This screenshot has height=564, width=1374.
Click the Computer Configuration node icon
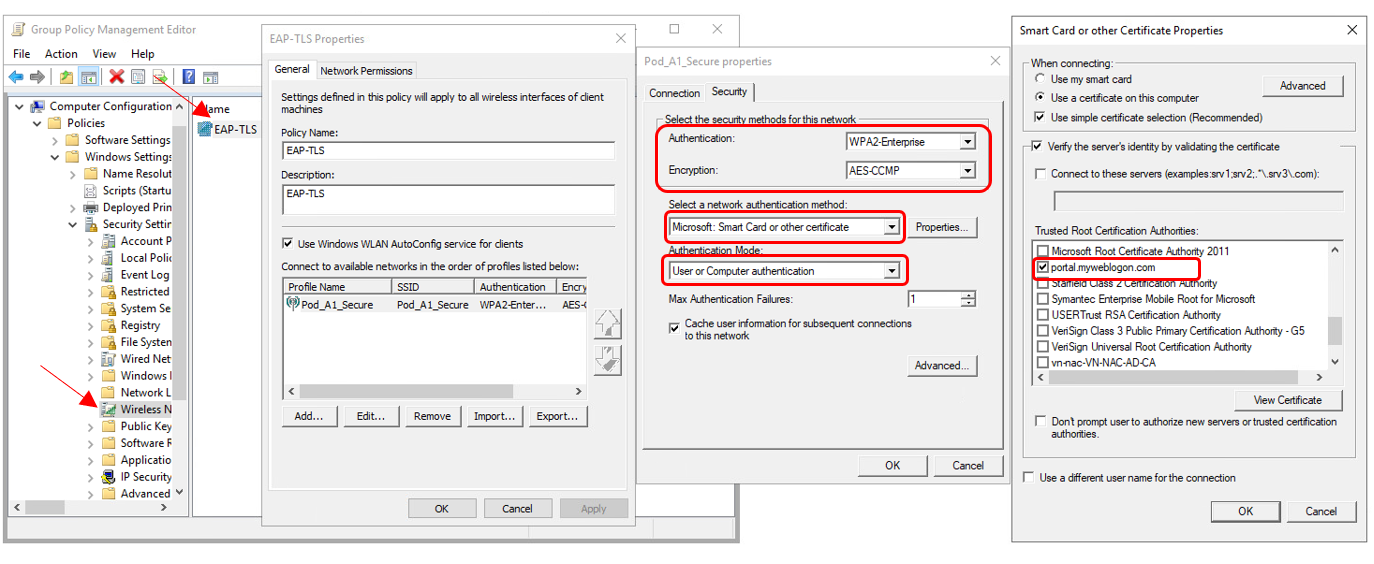38,106
